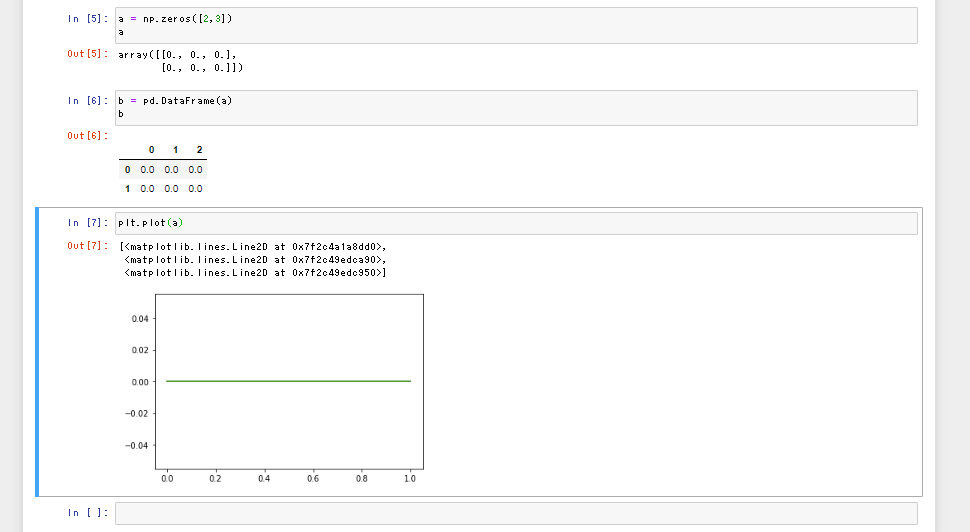The image size is (970, 532).
Task: Click column header 2 in DataFrame table
Action: coord(199,150)
